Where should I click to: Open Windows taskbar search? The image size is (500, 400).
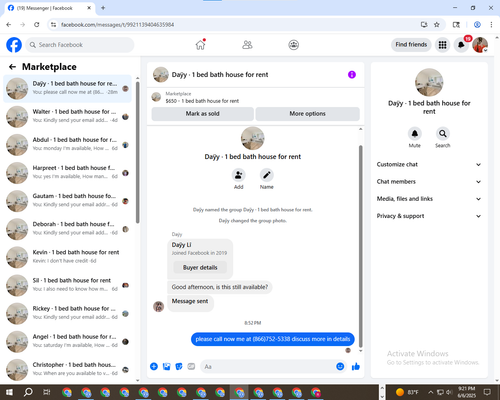point(28,392)
